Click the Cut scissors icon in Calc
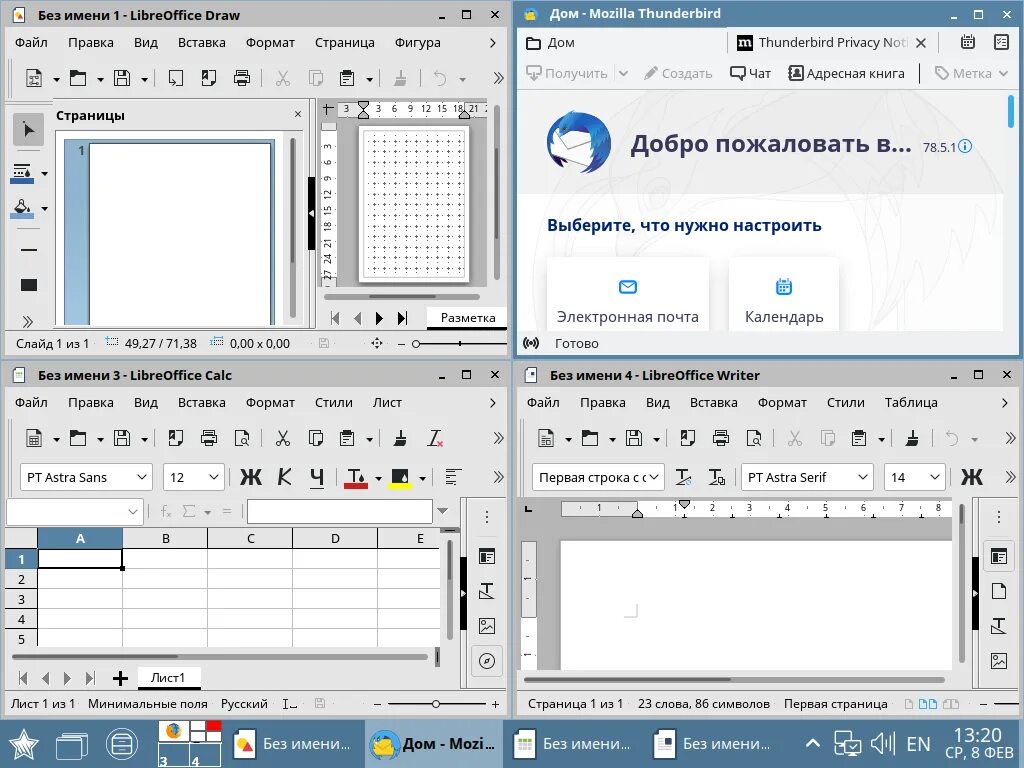This screenshot has height=768, width=1024. 282,438
